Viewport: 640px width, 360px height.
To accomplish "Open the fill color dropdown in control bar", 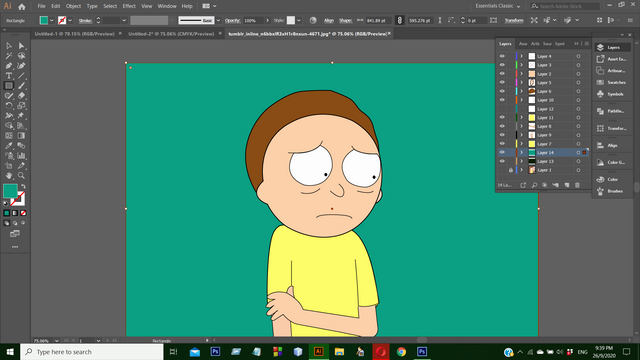I will point(51,20).
